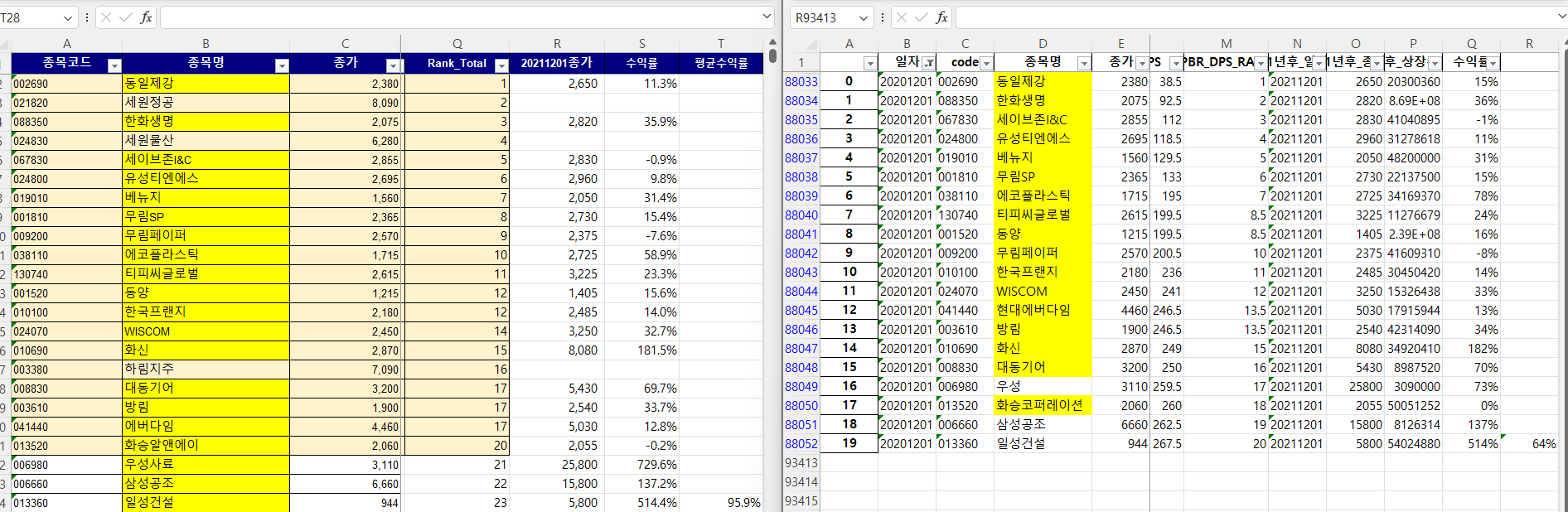The height and width of the screenshot is (512, 1568).
Task: Open the code column filter dropdown
Action: coord(986,63)
